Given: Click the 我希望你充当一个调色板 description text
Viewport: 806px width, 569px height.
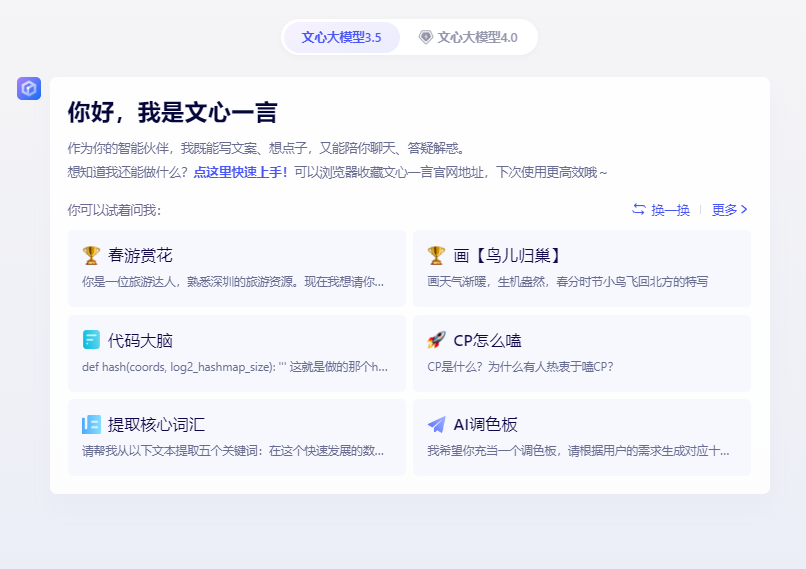Looking at the screenshot, I should point(578,451).
